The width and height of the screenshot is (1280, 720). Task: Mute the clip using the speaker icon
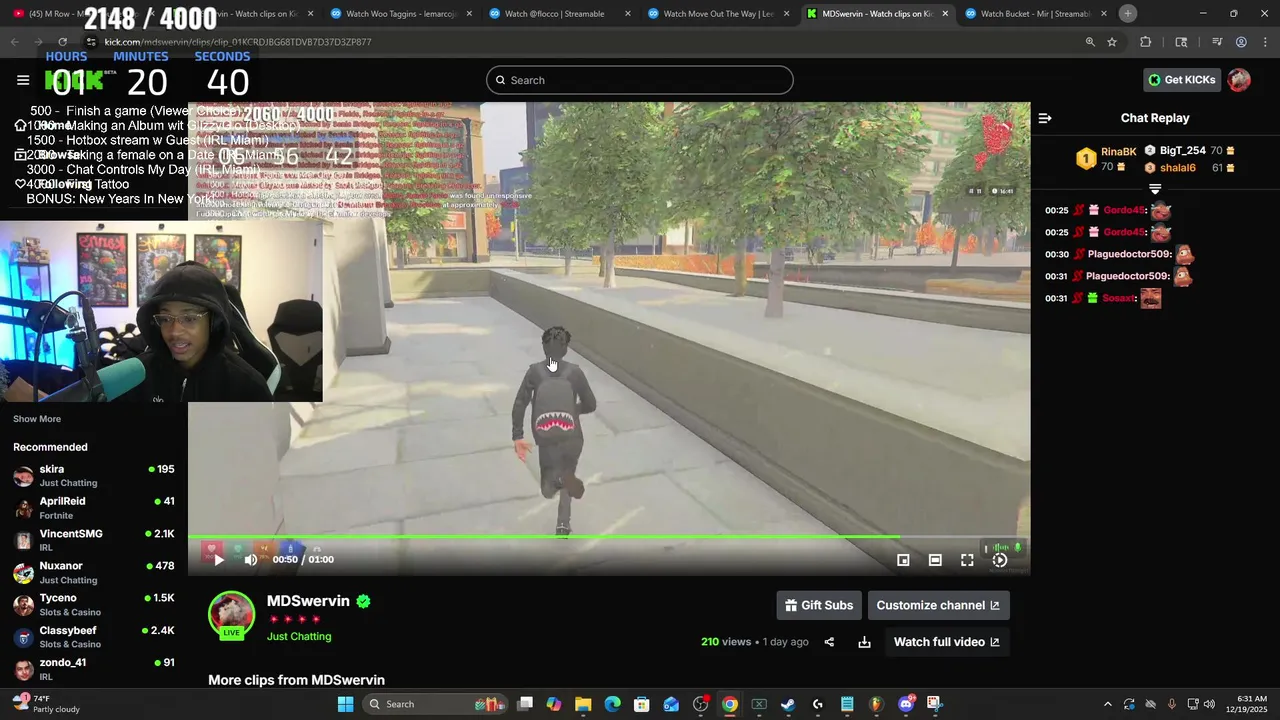pyautogui.click(x=251, y=560)
